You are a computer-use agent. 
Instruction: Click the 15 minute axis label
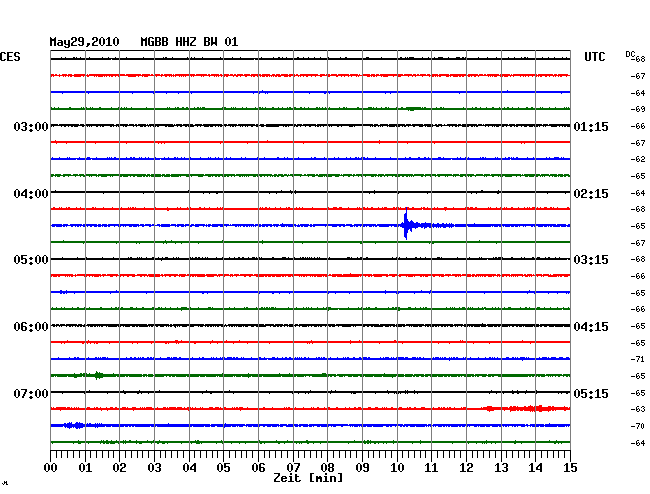[x=570, y=468]
